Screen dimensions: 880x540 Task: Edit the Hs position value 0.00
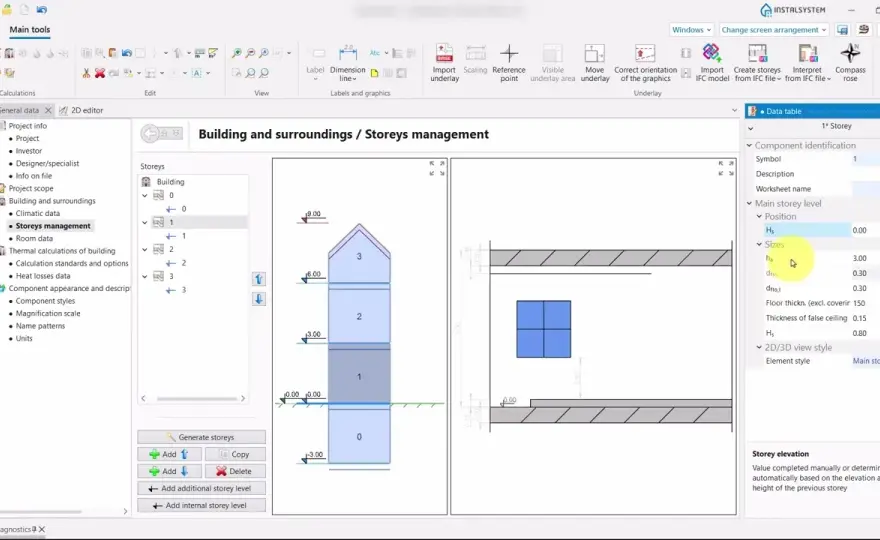click(x=865, y=230)
